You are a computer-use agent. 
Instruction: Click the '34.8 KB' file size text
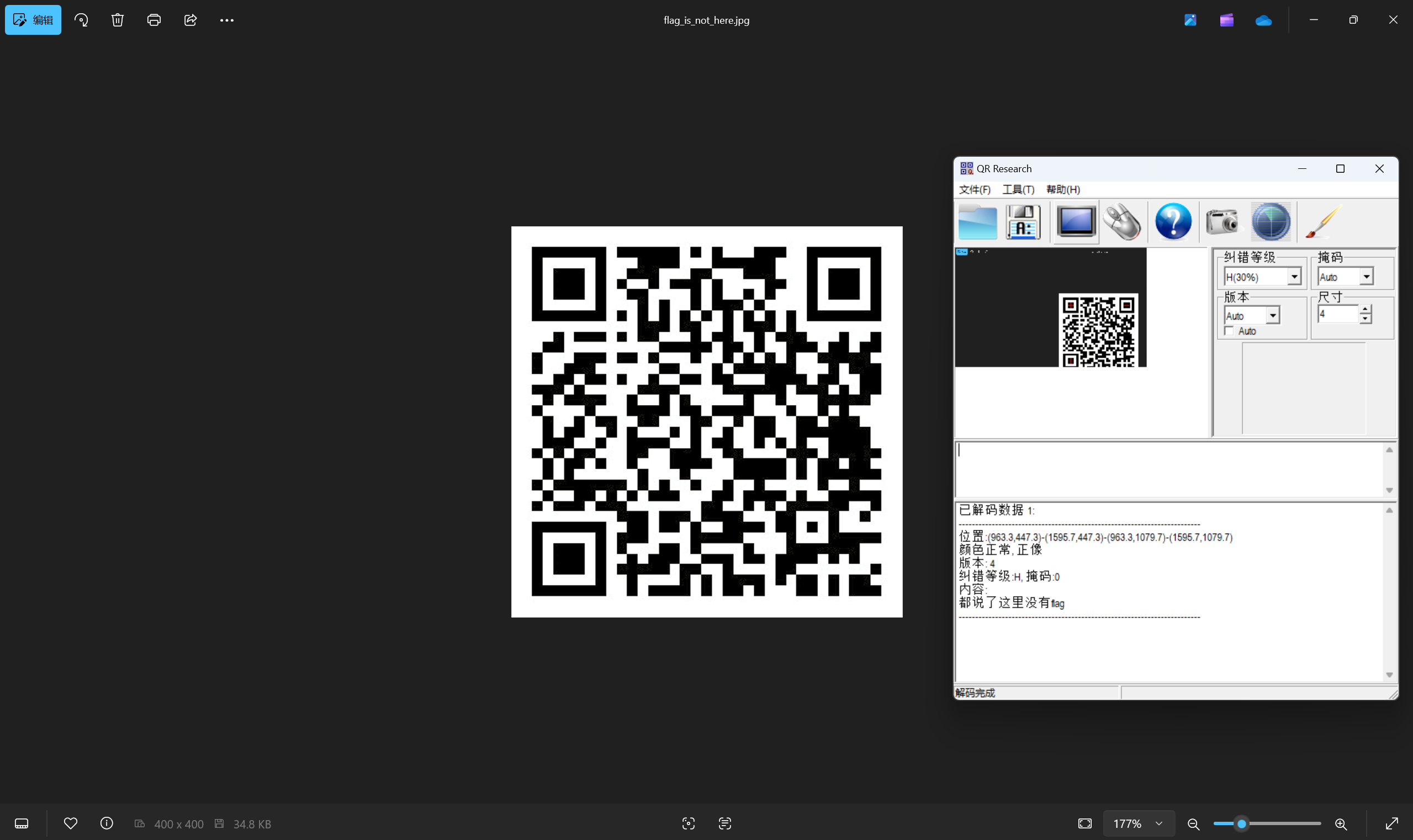click(x=252, y=824)
